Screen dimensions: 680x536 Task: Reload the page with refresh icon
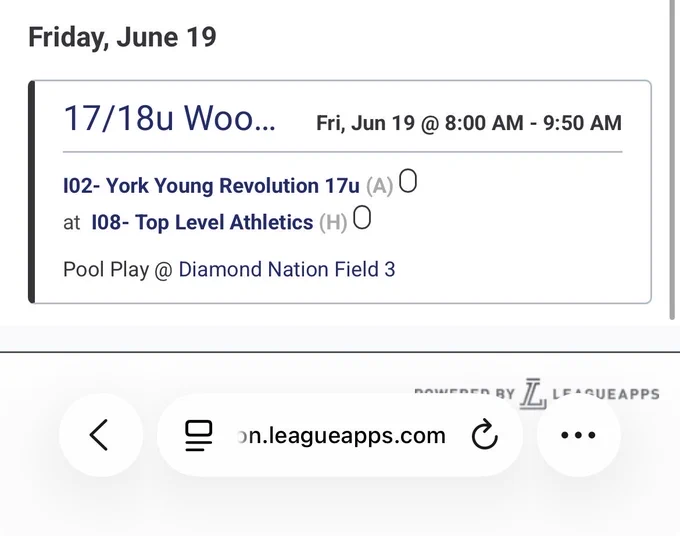[484, 434]
